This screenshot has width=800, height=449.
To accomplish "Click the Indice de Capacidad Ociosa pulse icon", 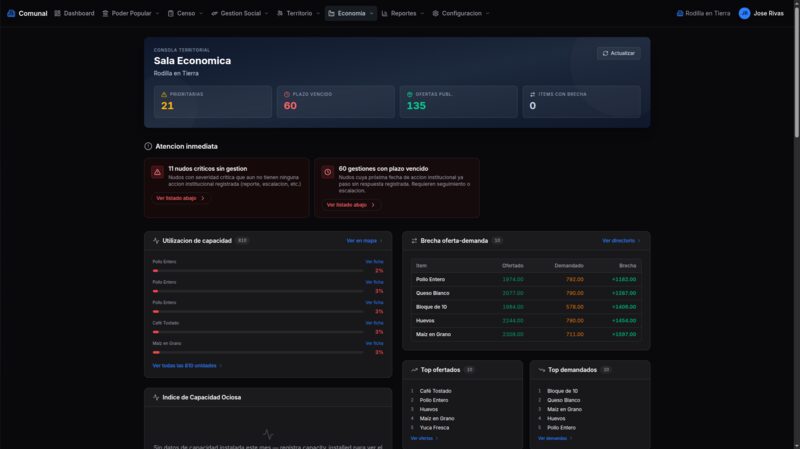I will click(156, 397).
